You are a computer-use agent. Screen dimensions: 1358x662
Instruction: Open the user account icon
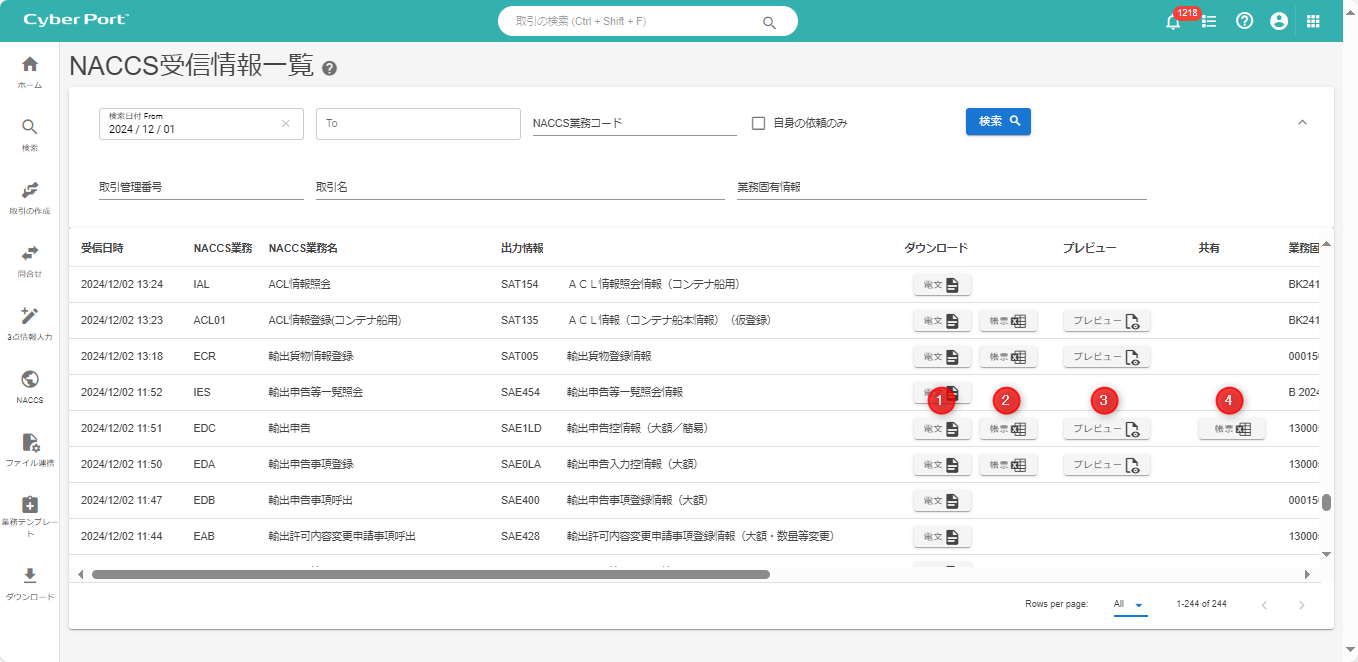(1278, 21)
